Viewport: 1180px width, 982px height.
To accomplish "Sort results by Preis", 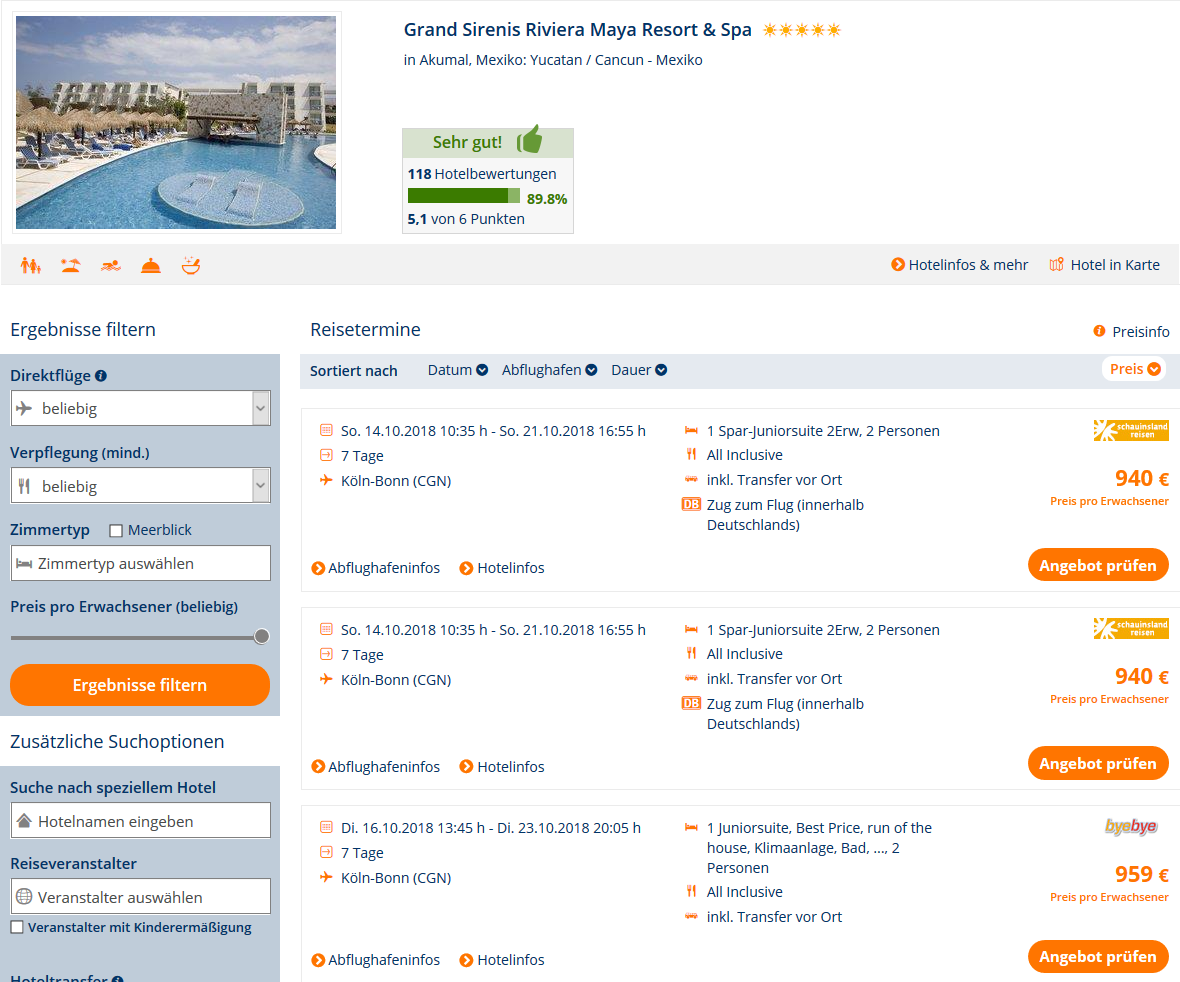I will coord(1135,369).
